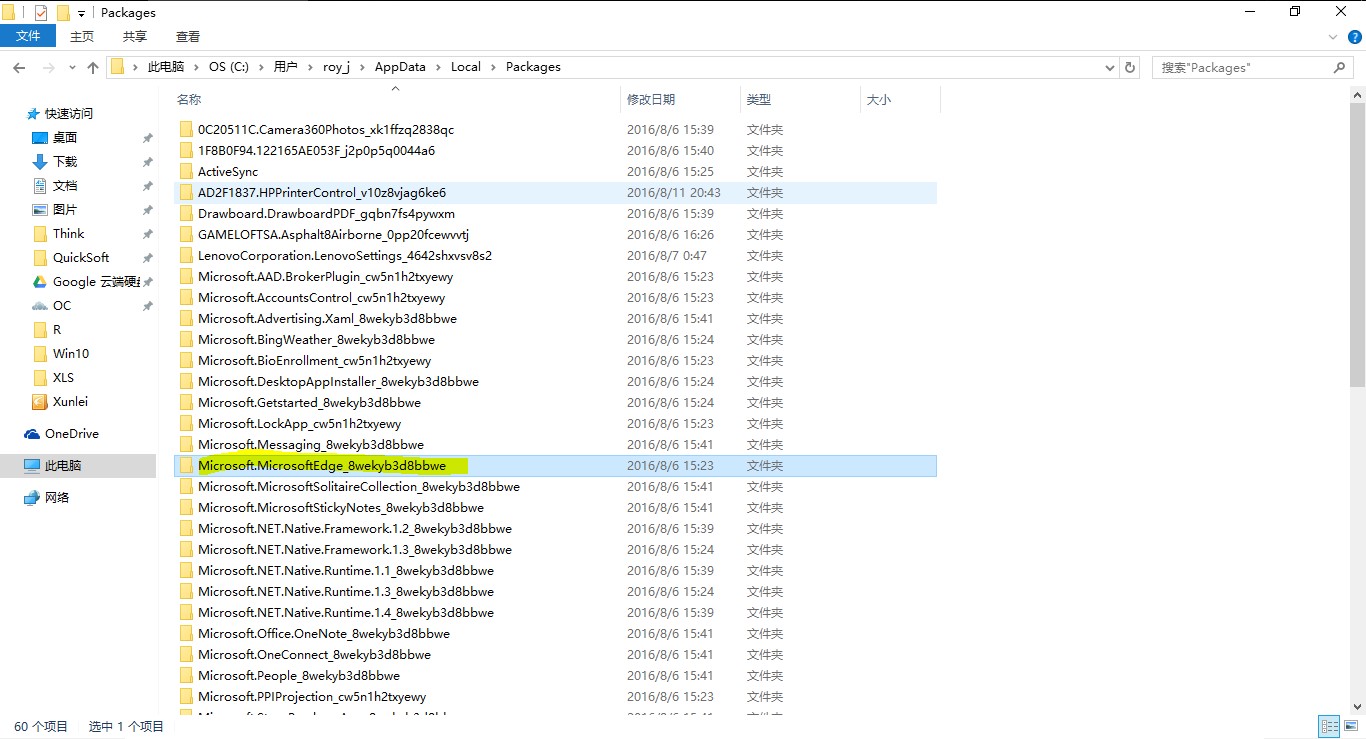Click Local in the address breadcrumb
The height and width of the screenshot is (739, 1366).
[x=466, y=67]
